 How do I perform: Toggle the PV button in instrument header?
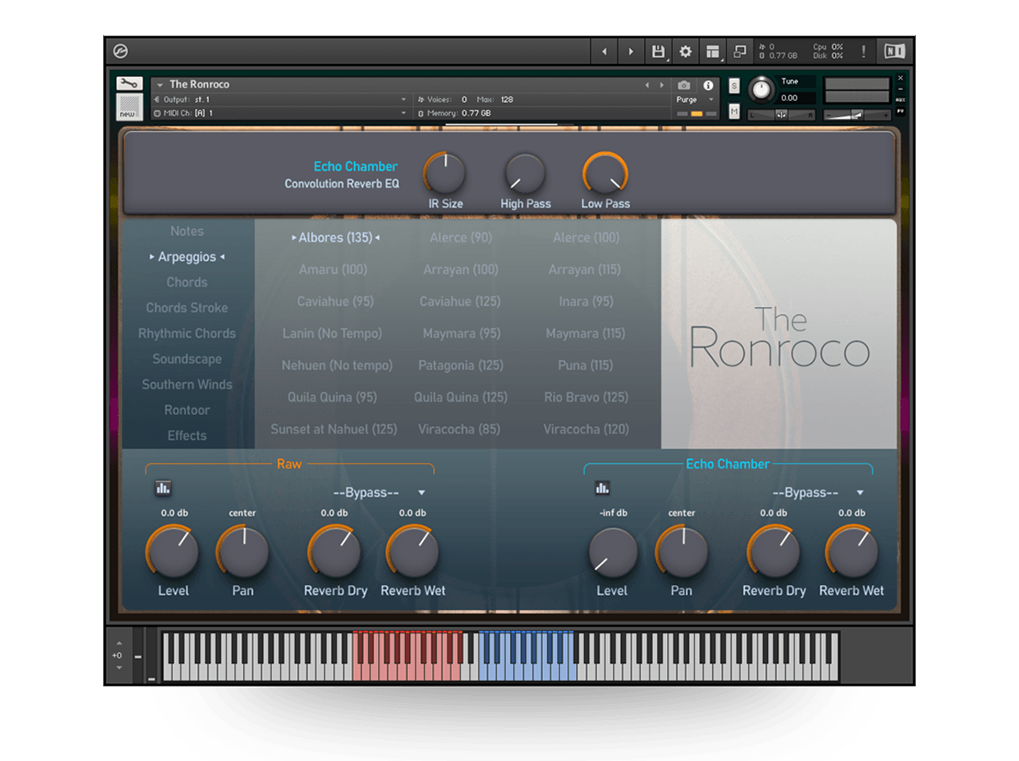[900, 111]
